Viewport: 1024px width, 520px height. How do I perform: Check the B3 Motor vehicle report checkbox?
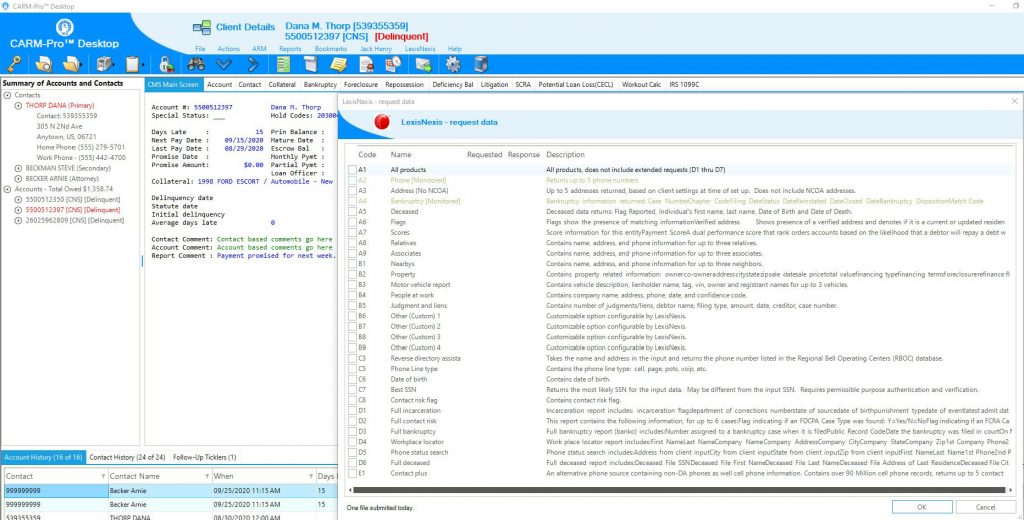tap(353, 285)
